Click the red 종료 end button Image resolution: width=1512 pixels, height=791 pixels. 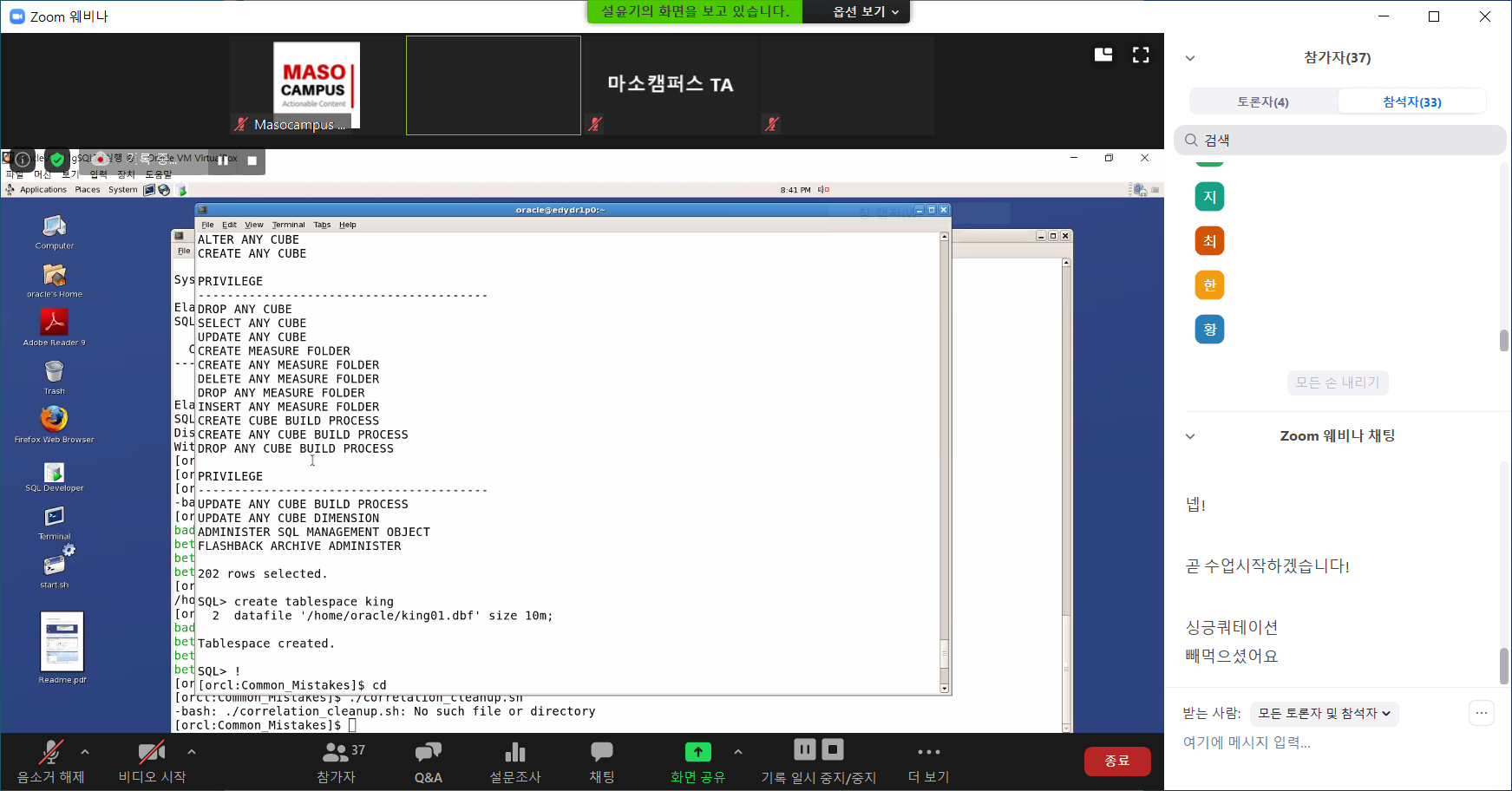click(x=1117, y=761)
